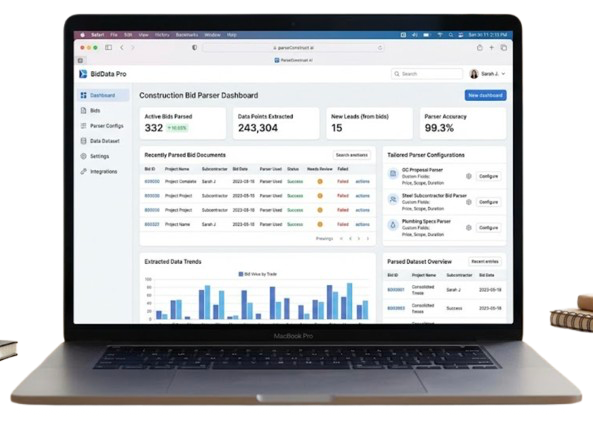This screenshot has width=593, height=421.
Task: Click the Integrations link icon in sidebar
Action: (x=84, y=171)
